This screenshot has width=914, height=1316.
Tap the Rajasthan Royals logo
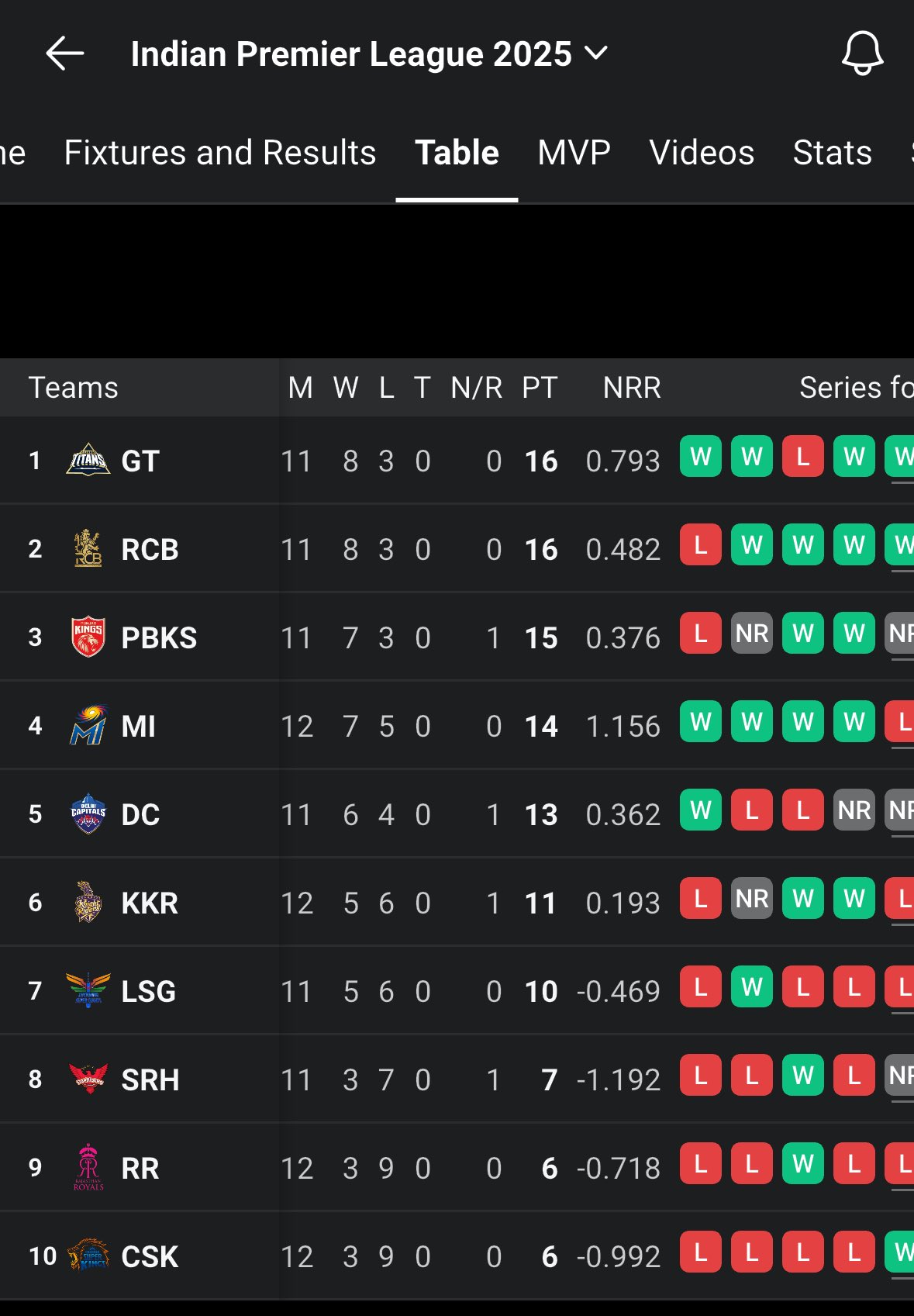point(88,1167)
